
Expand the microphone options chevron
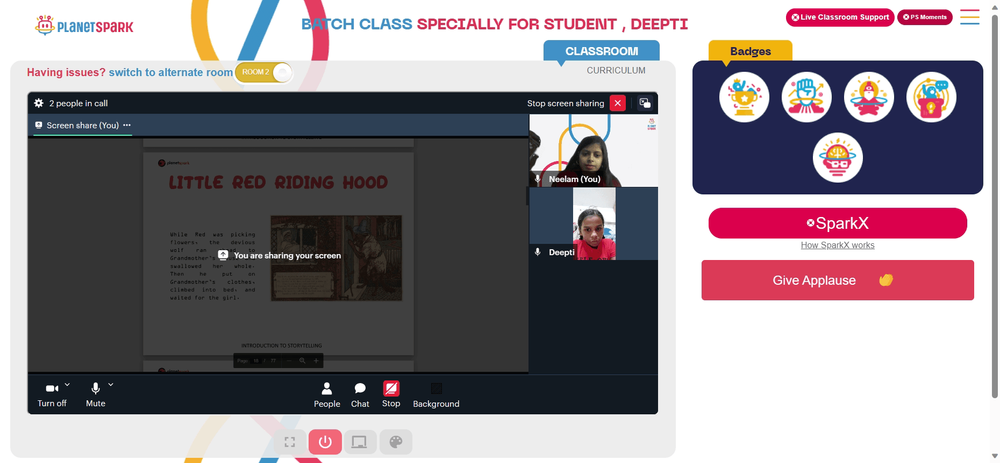[111, 385]
